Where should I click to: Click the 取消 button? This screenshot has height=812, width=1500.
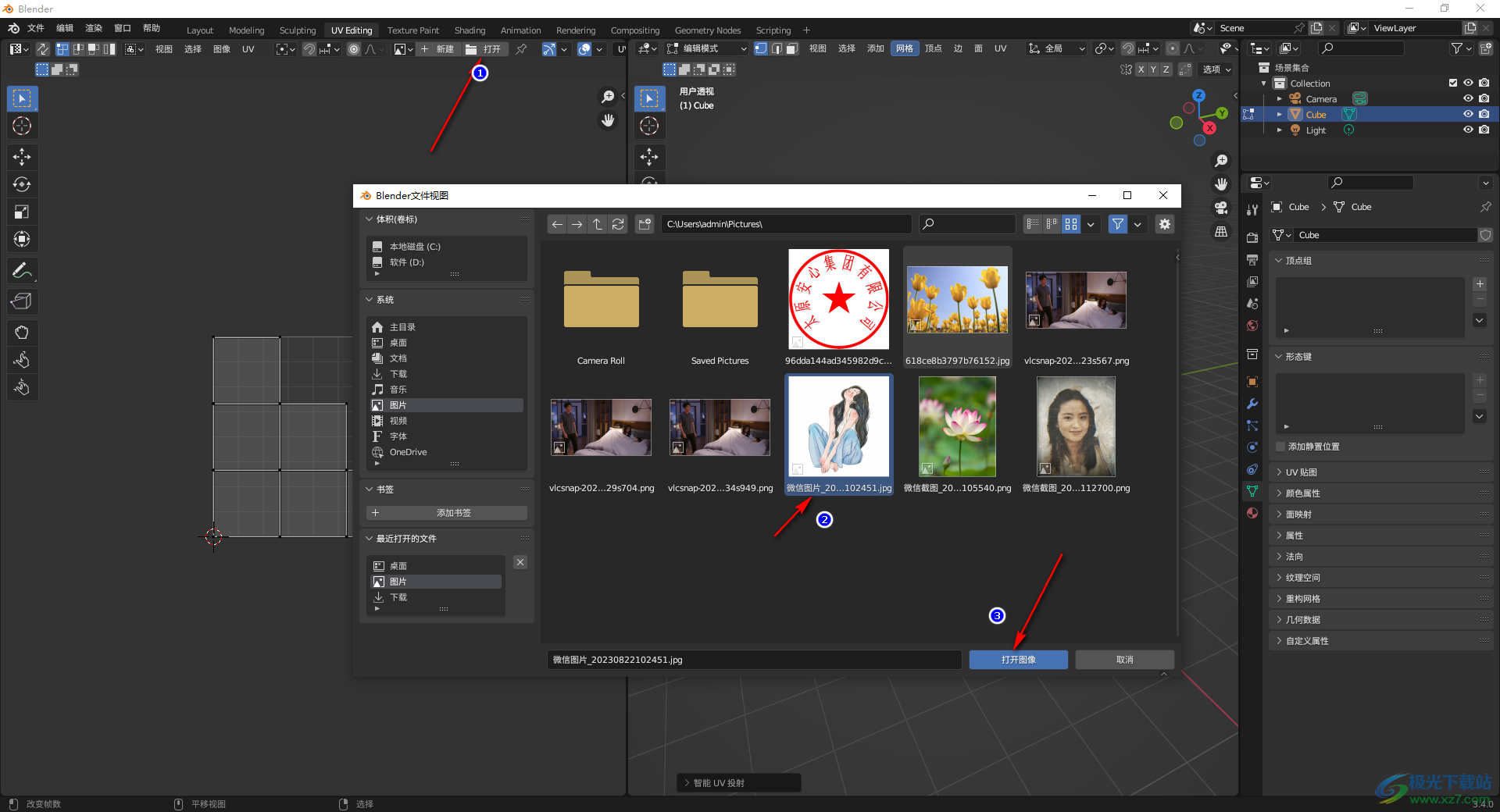pos(1124,660)
